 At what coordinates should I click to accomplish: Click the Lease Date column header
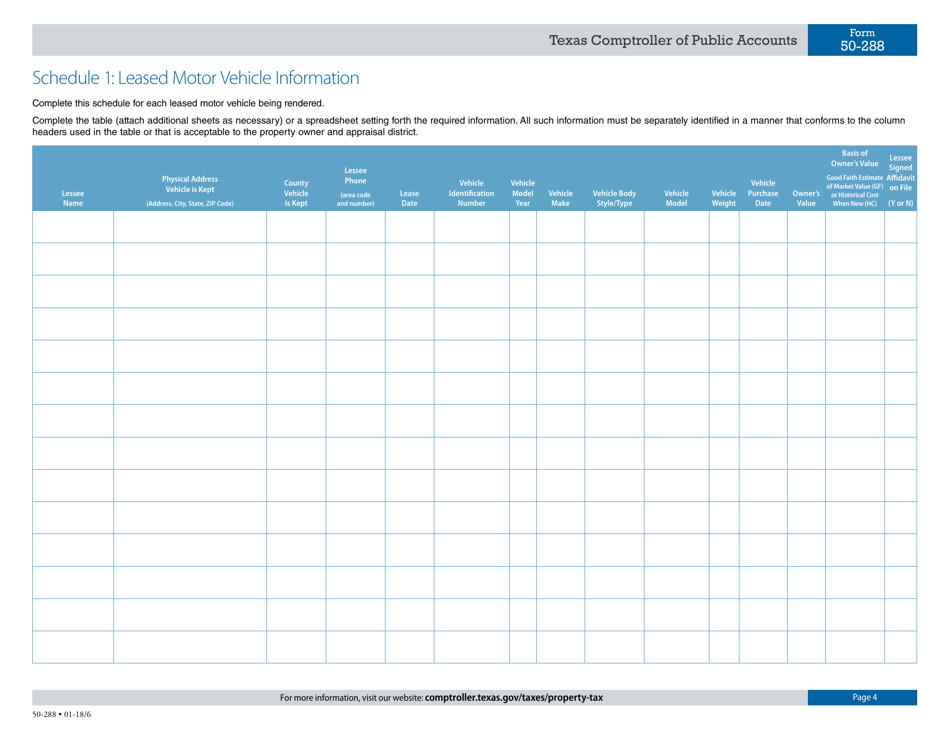tap(408, 197)
